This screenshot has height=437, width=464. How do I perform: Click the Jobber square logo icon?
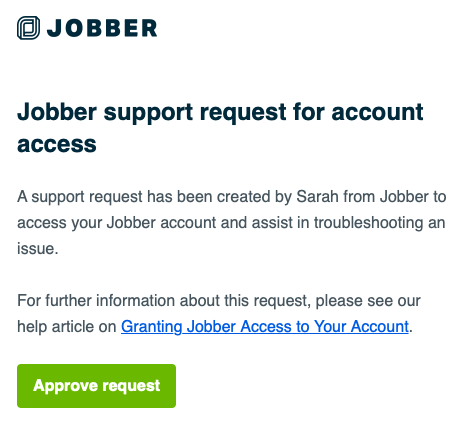pyautogui.click(x=28, y=28)
